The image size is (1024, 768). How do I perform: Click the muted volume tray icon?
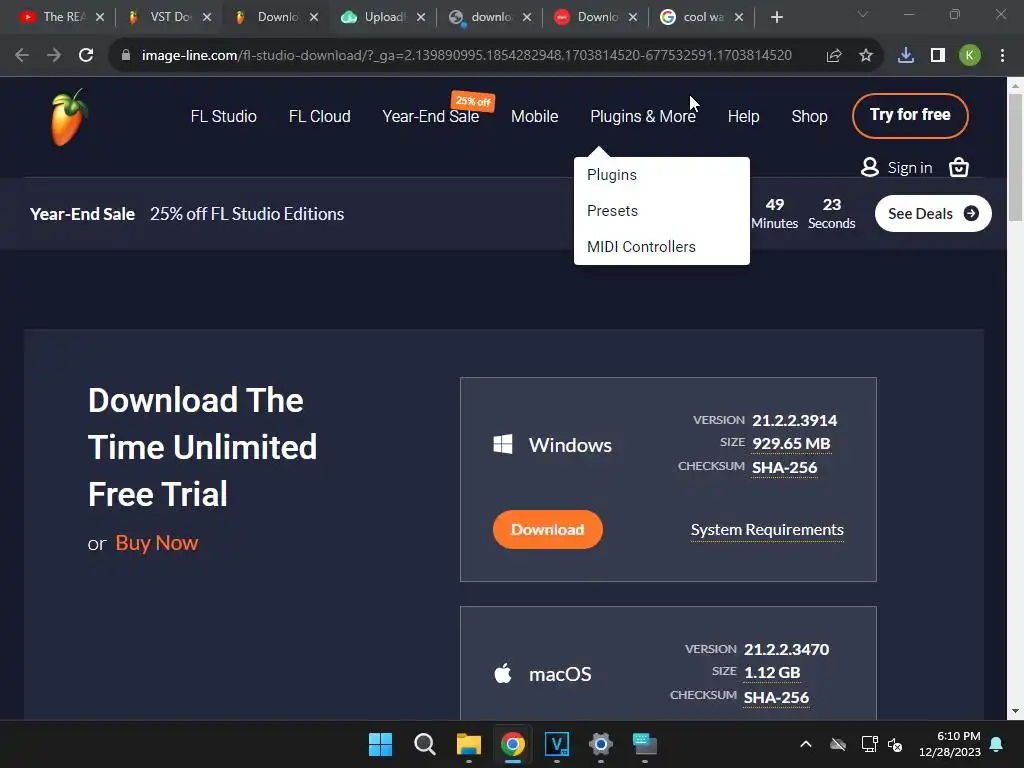895,744
